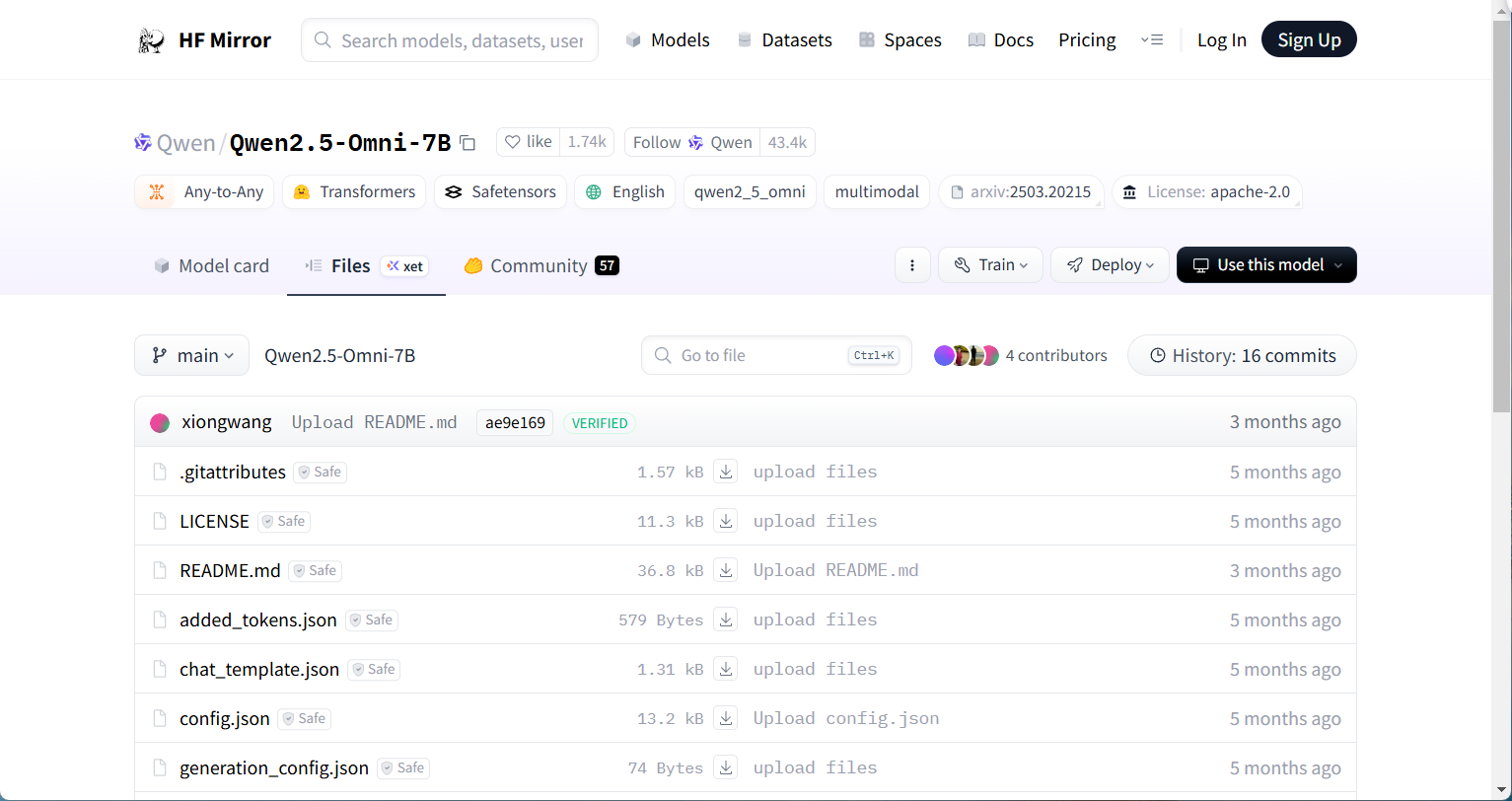This screenshot has height=801, width=1512.
Task: Click the Safe badge next to LICENSE
Action: 284,522
